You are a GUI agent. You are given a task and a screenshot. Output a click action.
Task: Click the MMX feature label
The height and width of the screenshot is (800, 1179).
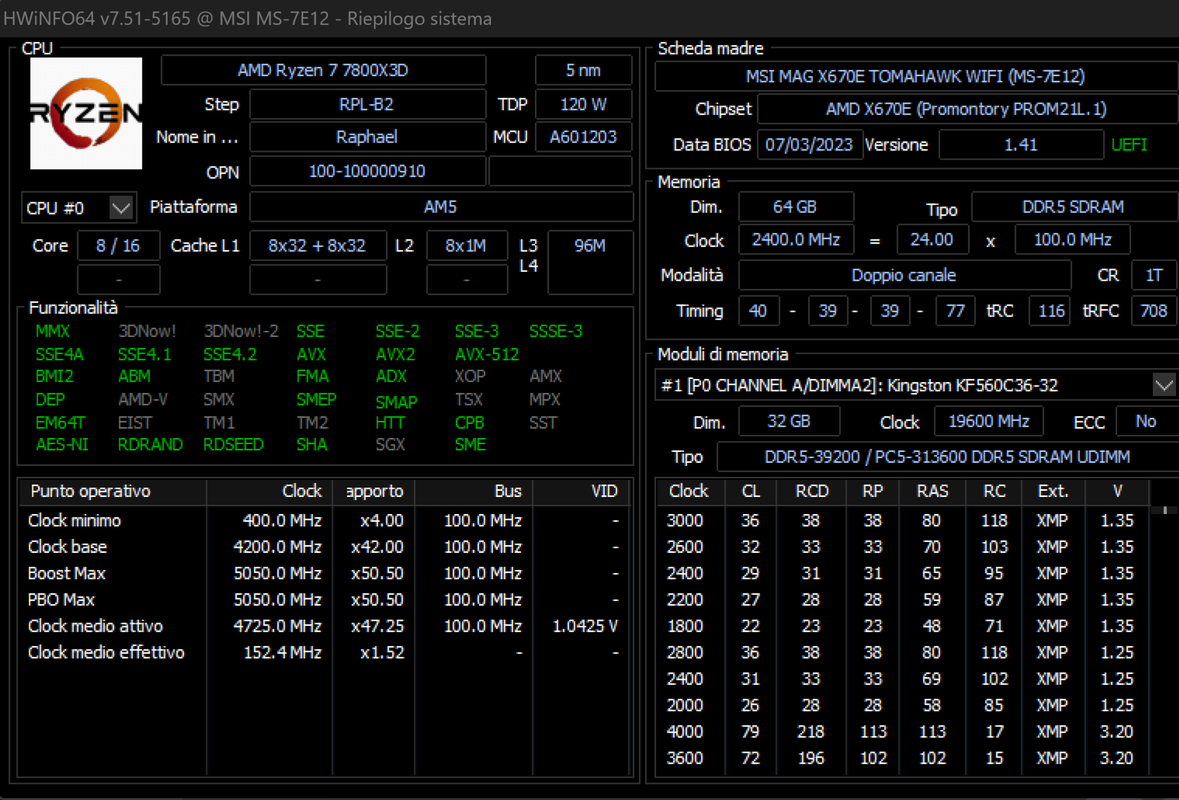pos(52,331)
